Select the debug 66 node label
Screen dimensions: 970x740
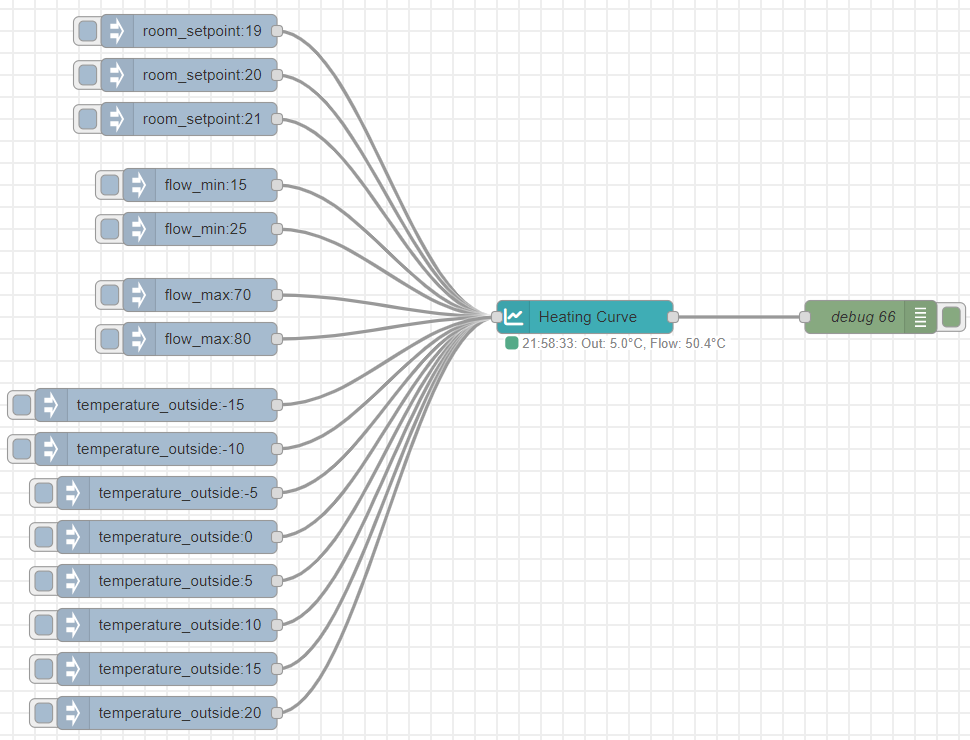(863, 317)
